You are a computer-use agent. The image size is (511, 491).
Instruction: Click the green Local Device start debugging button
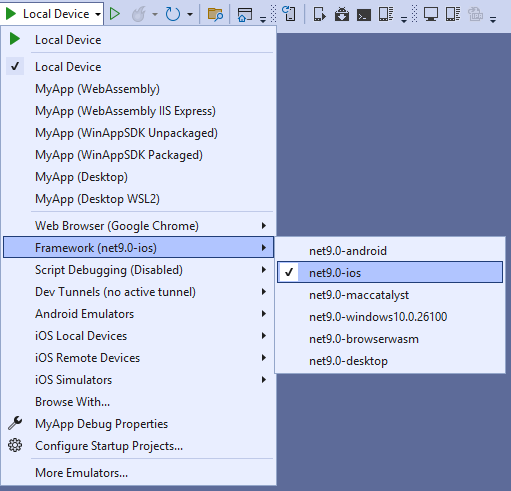click(x=47, y=14)
